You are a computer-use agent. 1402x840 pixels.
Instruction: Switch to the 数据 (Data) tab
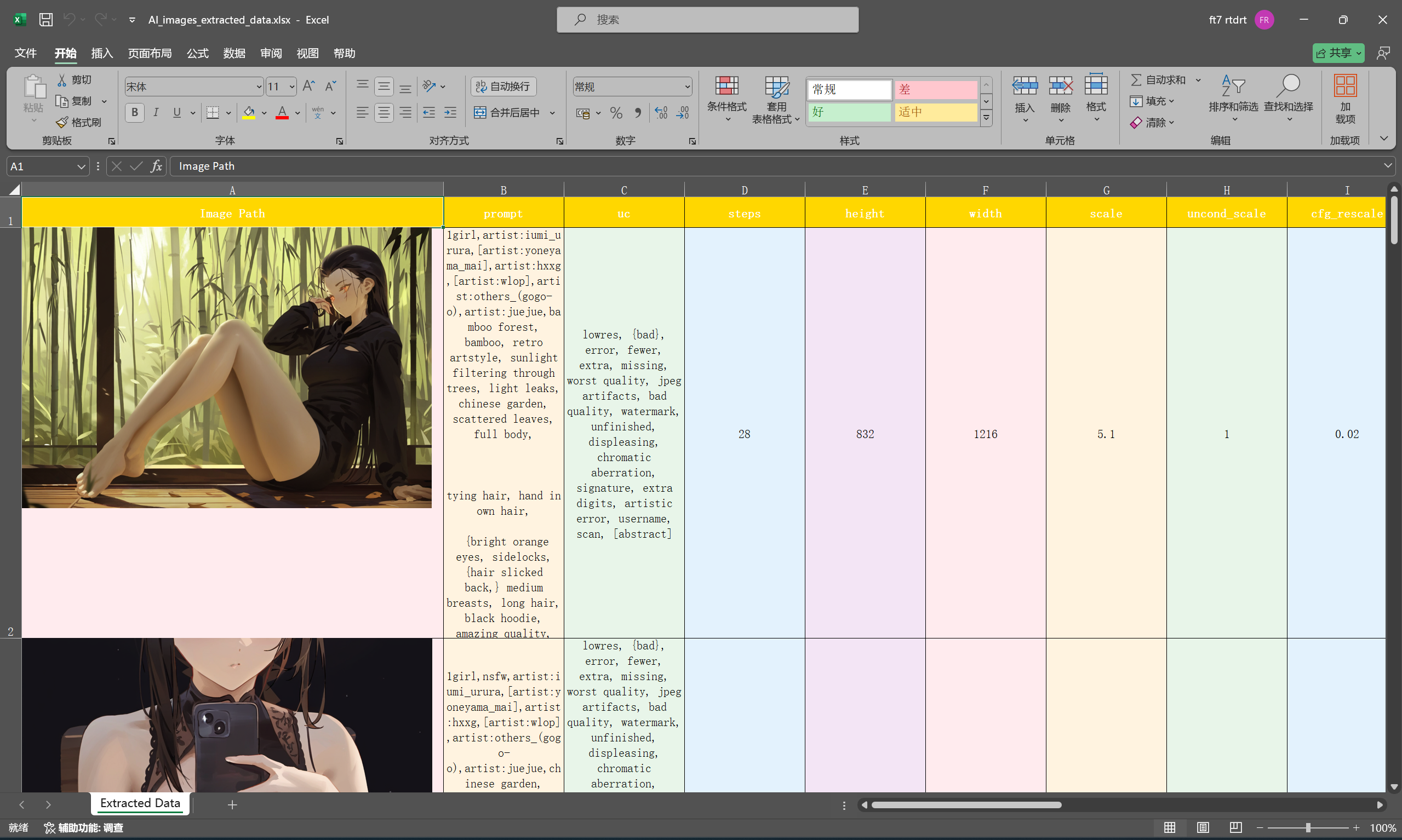click(x=234, y=53)
